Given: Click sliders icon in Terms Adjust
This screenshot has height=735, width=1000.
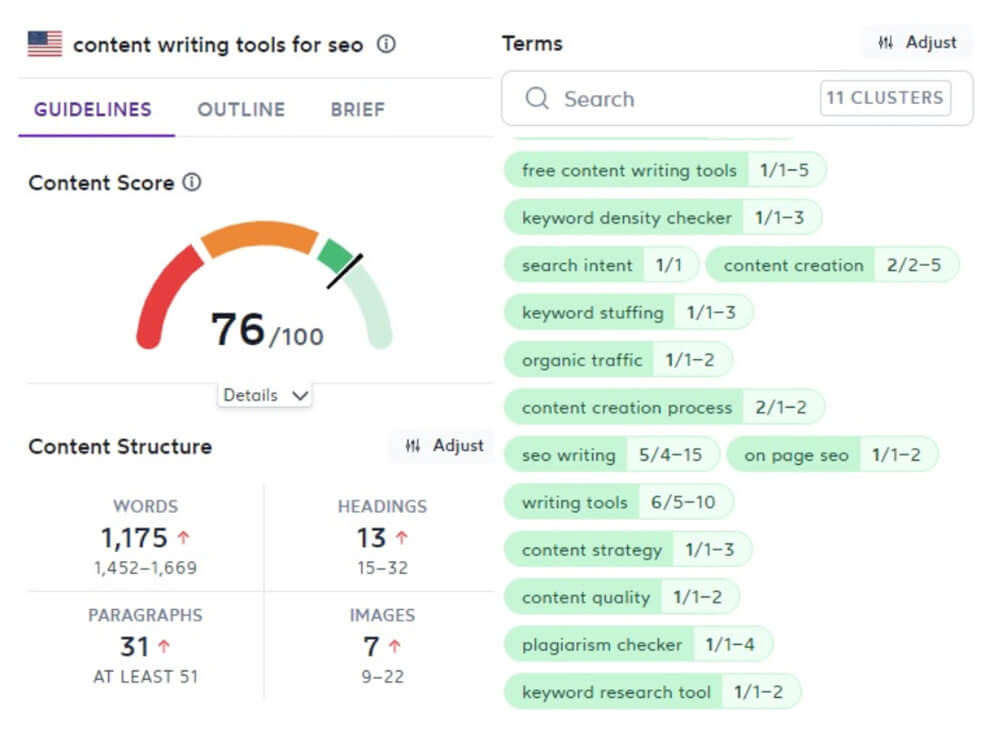Looking at the screenshot, I should 885,43.
